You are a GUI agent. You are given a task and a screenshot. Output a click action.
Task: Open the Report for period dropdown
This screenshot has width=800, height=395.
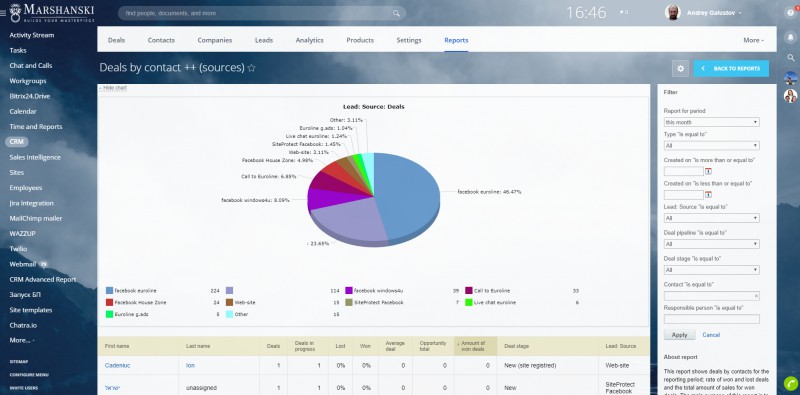pos(711,122)
